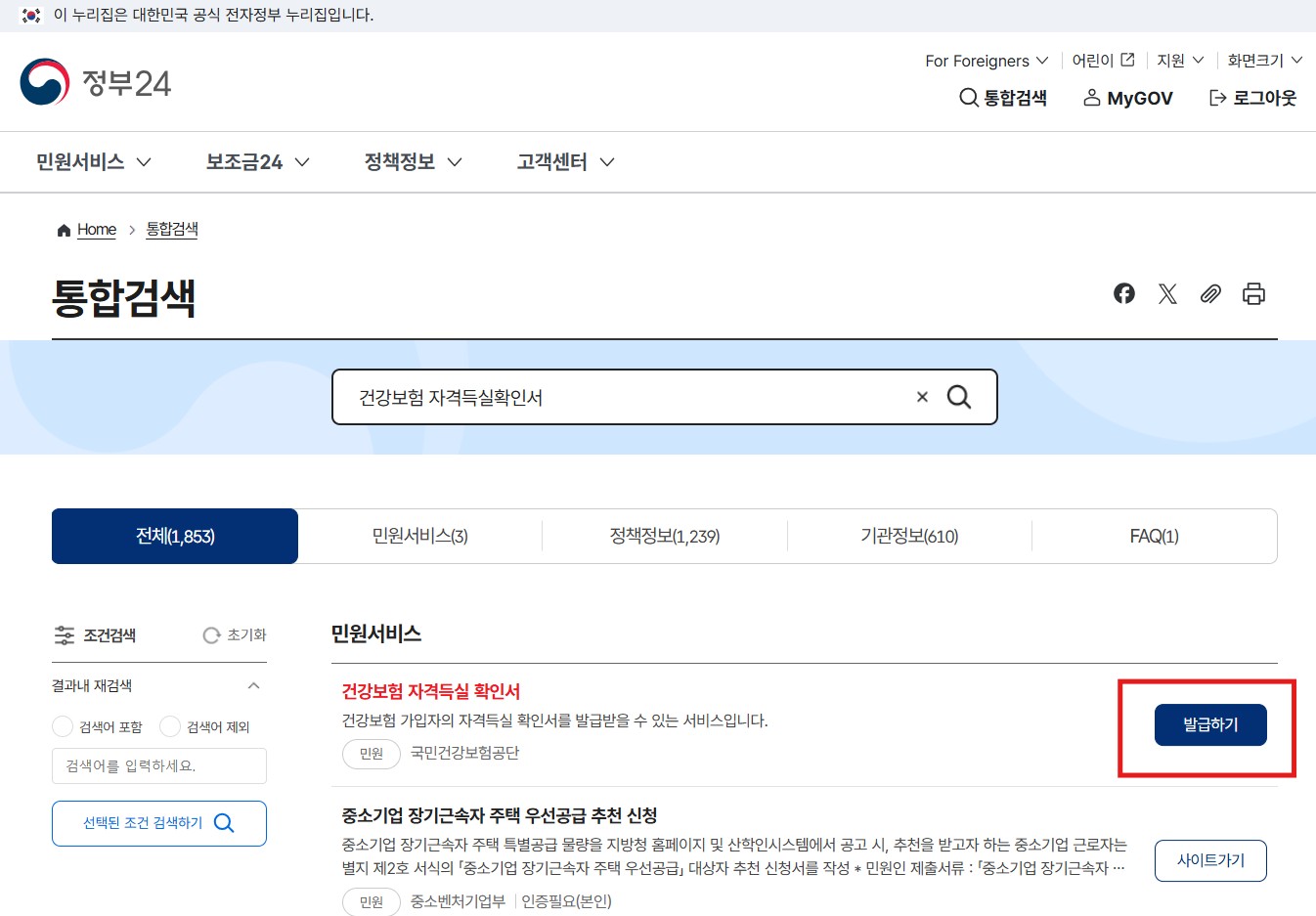1316x916 pixels.
Task: Click the 초기화 reset icon
Action: click(211, 635)
